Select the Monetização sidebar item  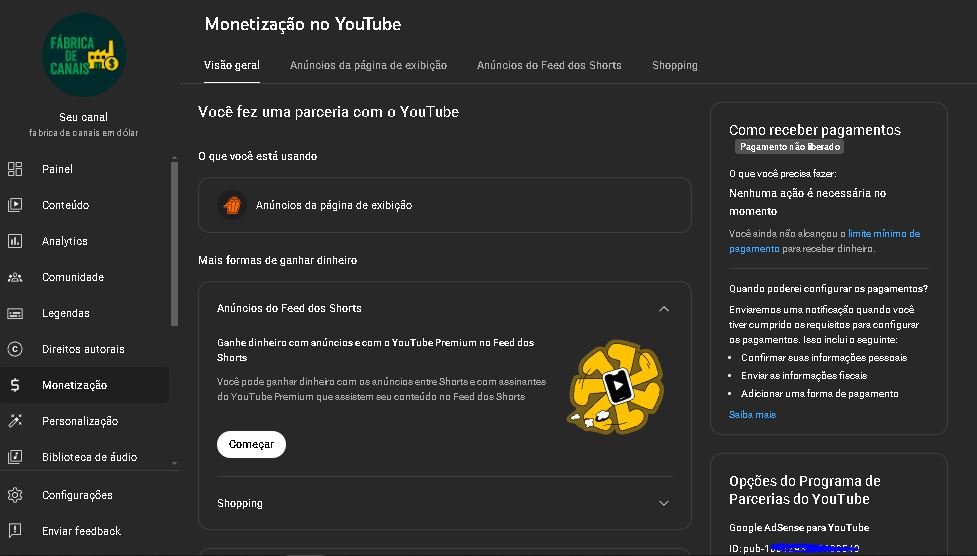click(85, 385)
